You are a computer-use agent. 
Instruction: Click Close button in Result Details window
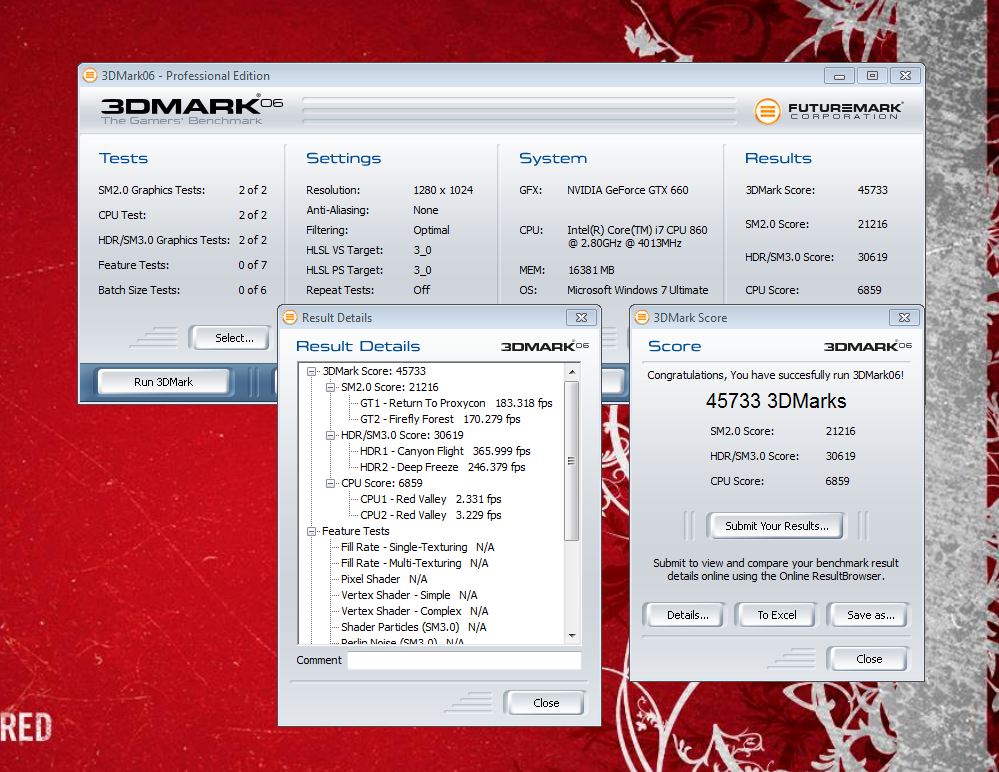pos(545,703)
